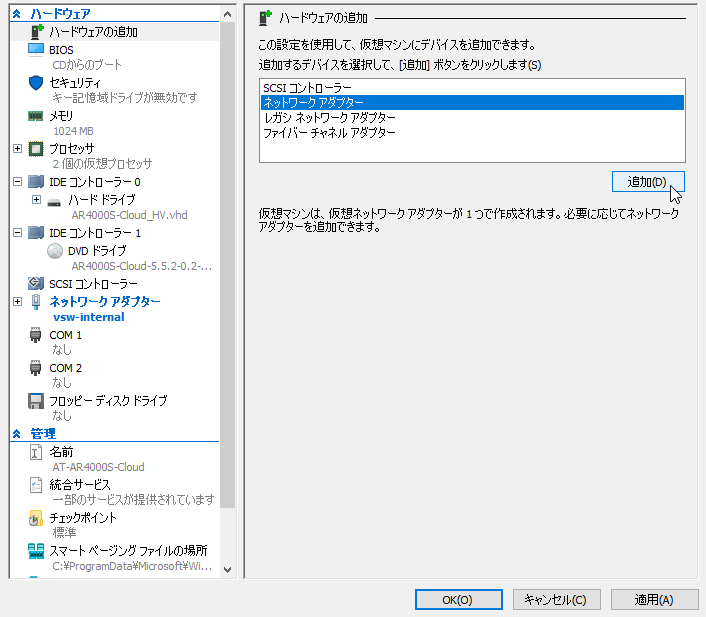Open the フロッピー ディスク ドライブ item

click(108, 401)
